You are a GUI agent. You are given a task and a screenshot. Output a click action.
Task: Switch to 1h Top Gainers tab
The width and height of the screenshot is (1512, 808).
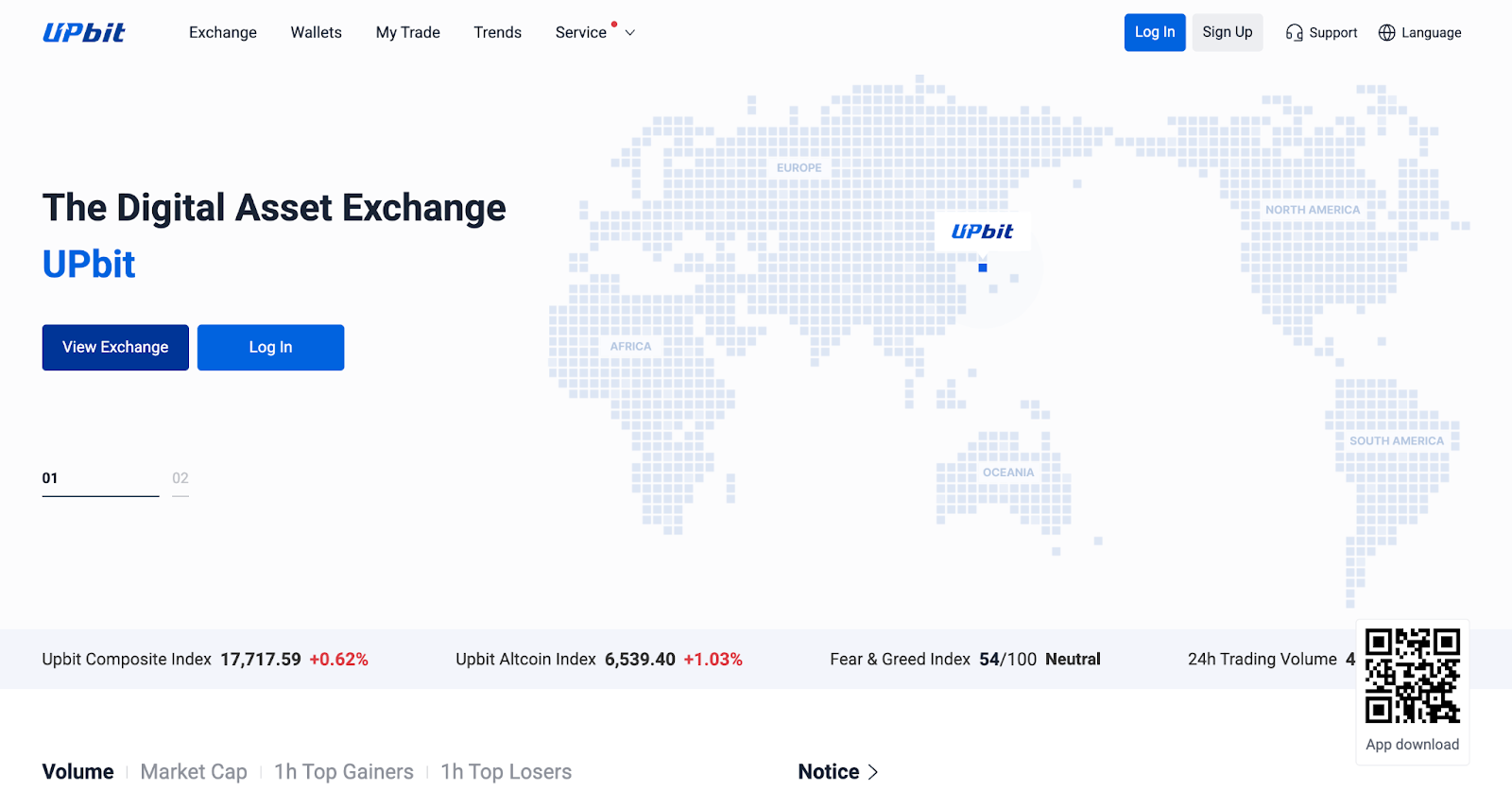tap(344, 772)
